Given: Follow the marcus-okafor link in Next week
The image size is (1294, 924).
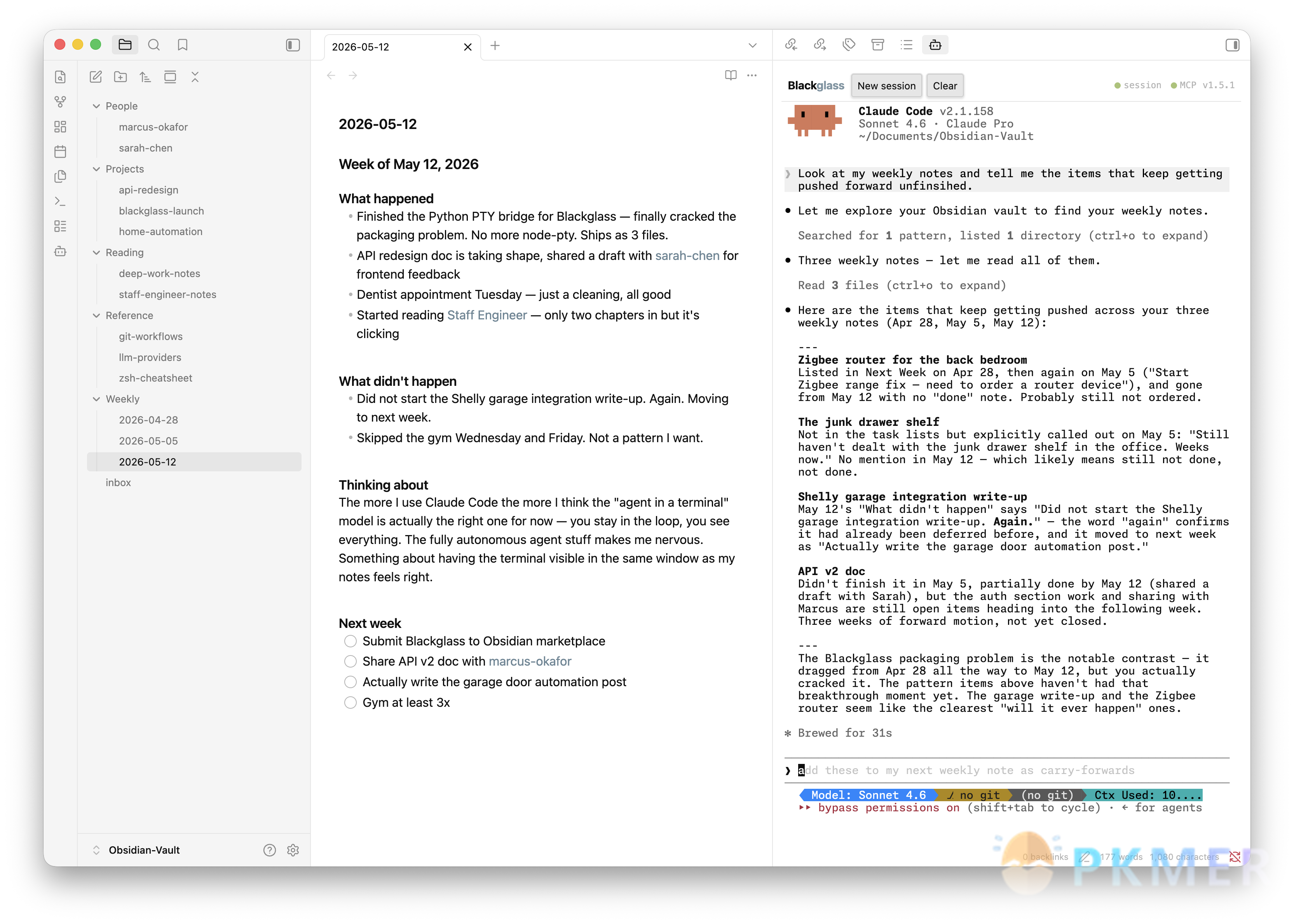Looking at the screenshot, I should 530,662.
